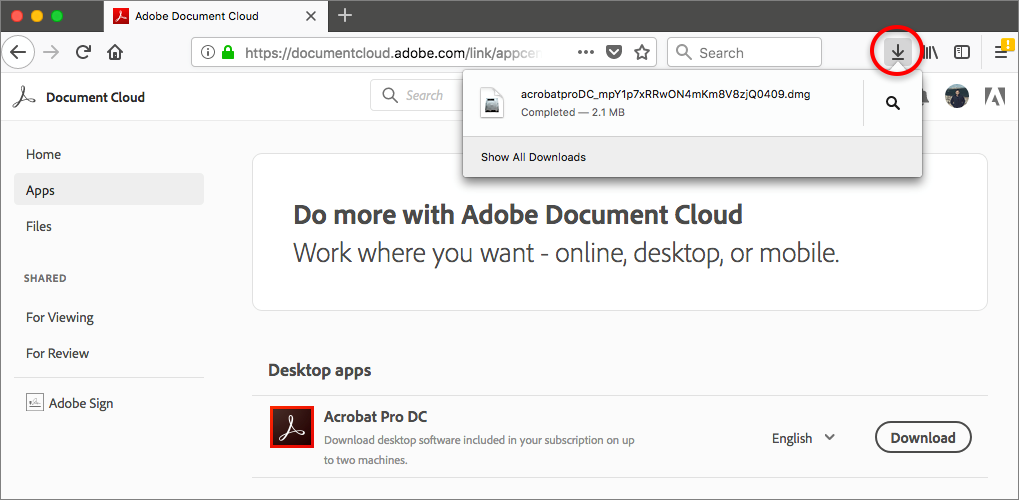This screenshot has height=500, width=1019.
Task: Open the browser home page icon
Action: (115, 53)
